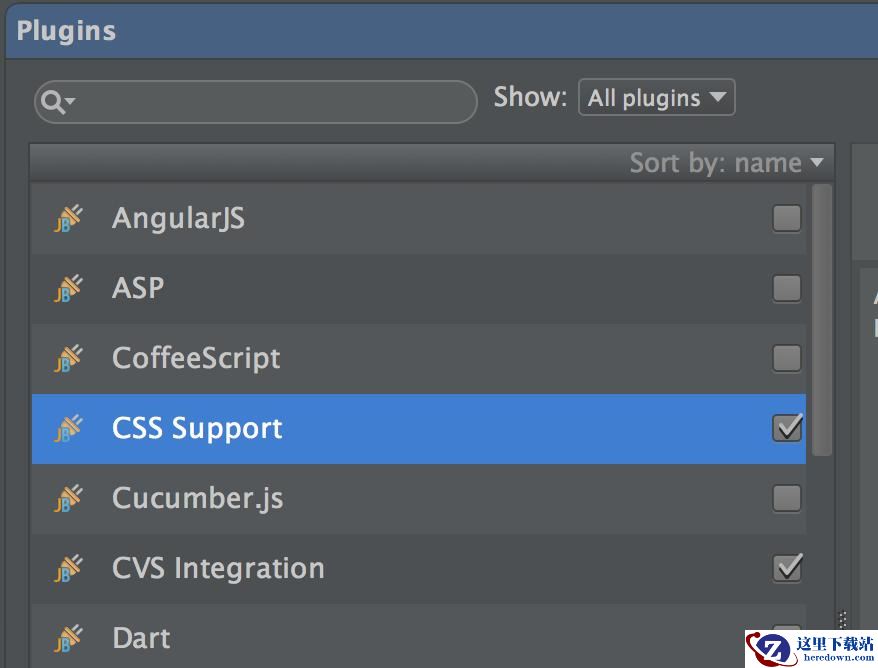The image size is (878, 668).
Task: Focus the plugin search field
Action: click(255, 102)
